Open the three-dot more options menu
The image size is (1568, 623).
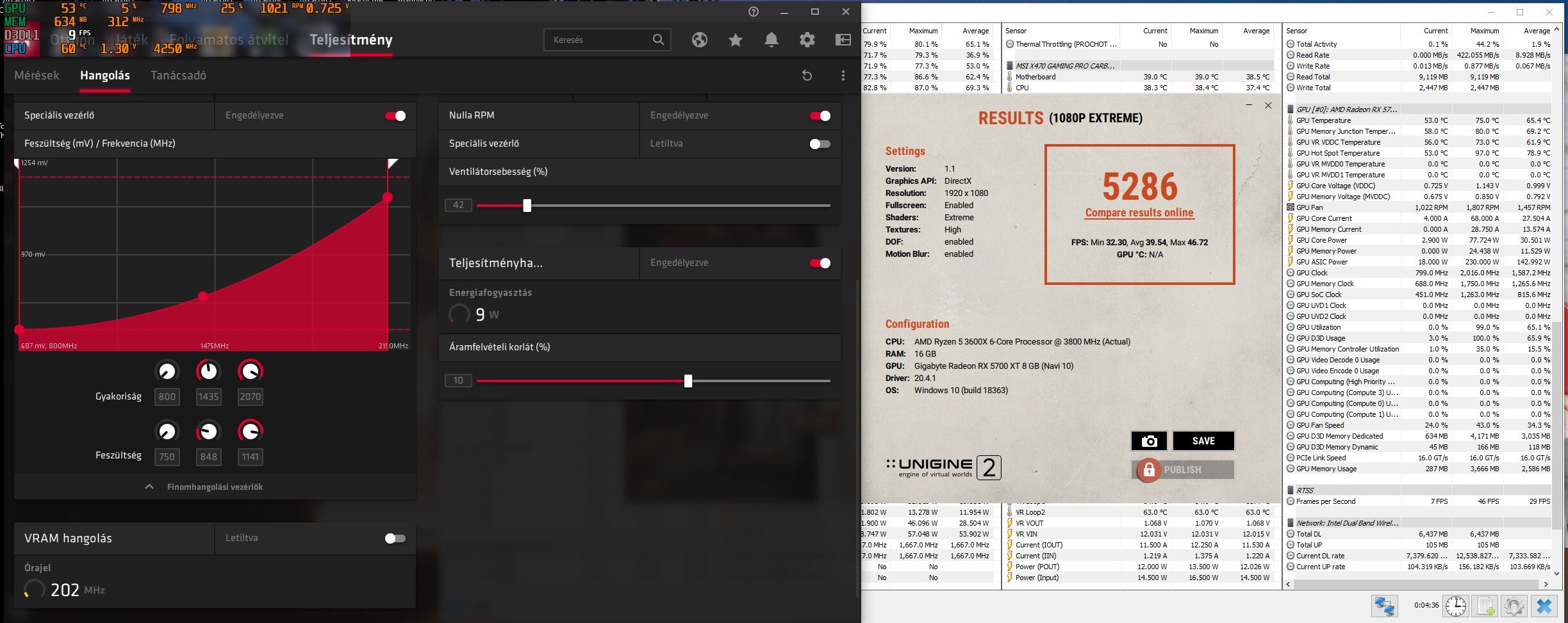coord(843,76)
